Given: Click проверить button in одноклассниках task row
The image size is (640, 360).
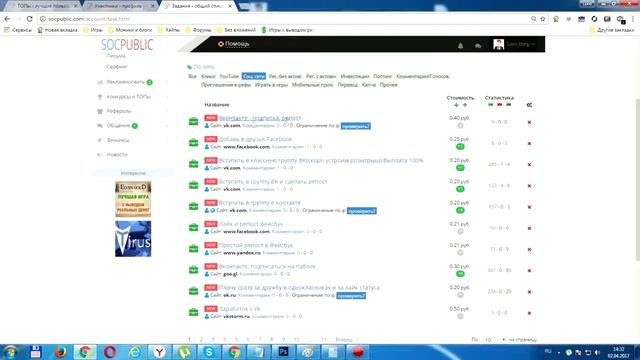Looking at the screenshot, I should tap(351, 296).
